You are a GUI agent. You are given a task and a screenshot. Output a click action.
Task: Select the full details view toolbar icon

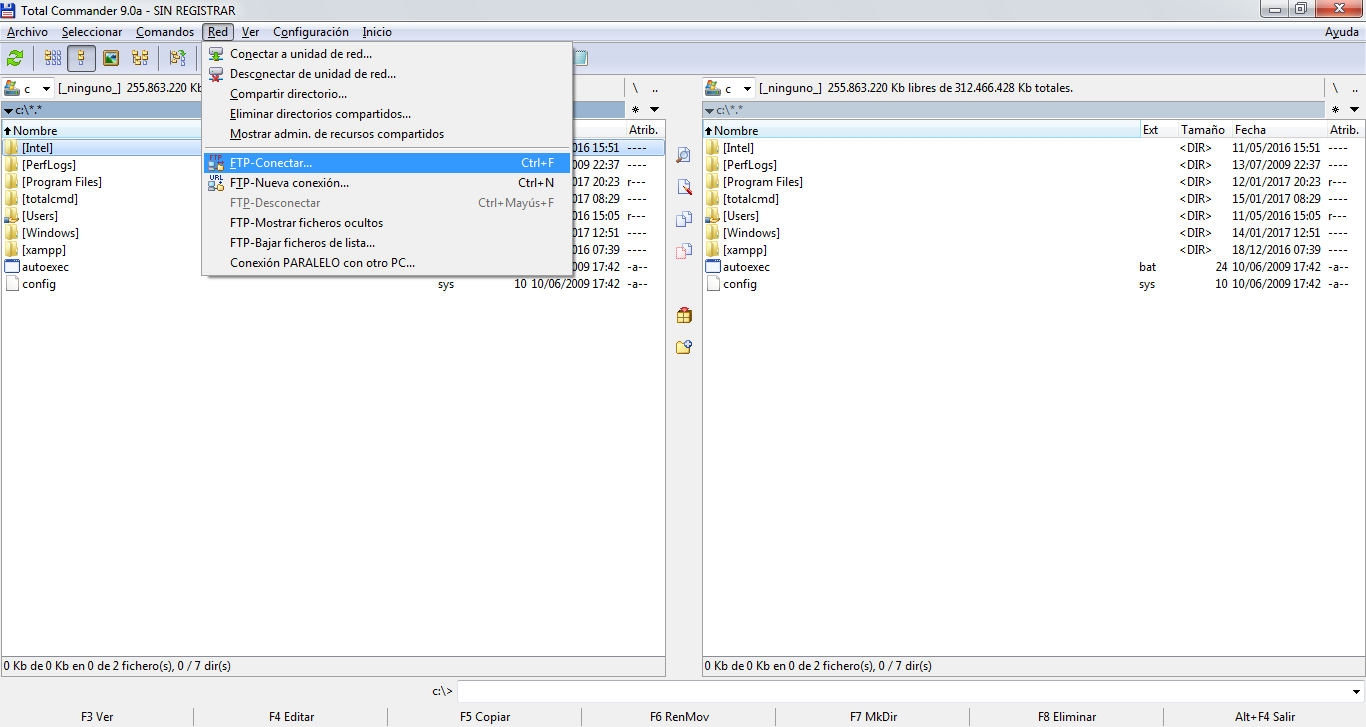[82, 58]
